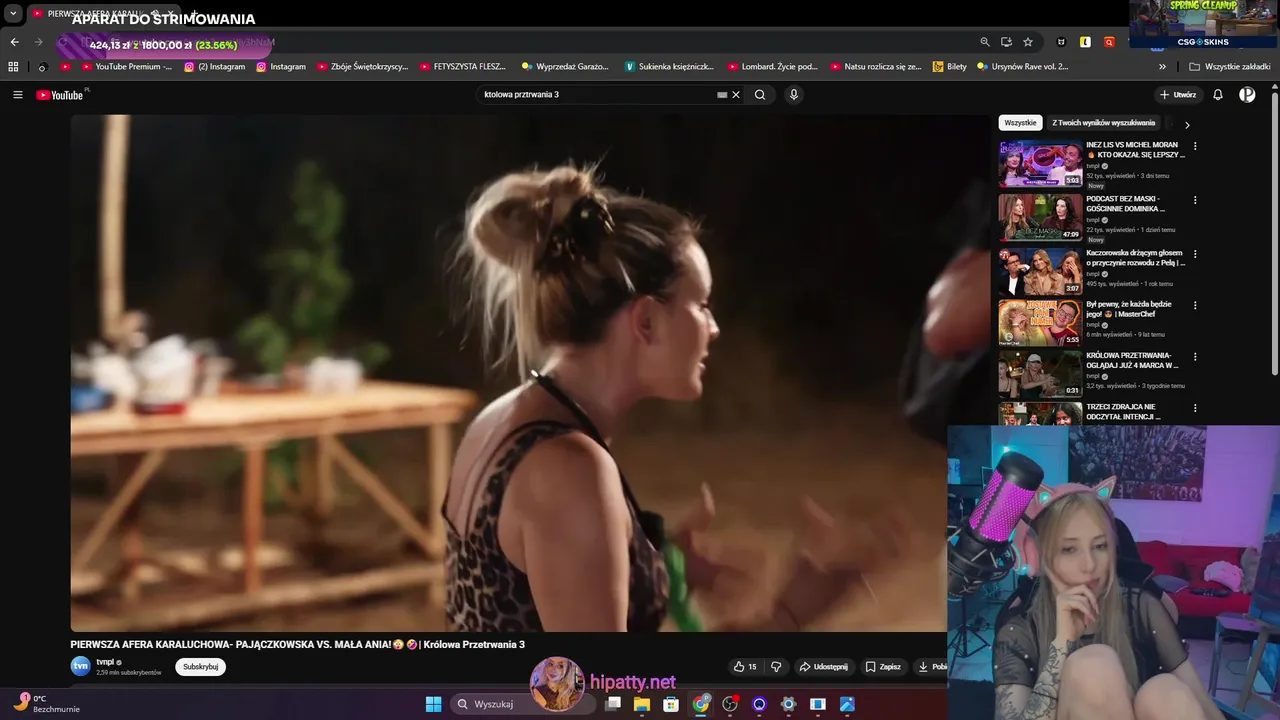The image size is (1280, 720).
Task: Click the zoom magnifier icon in address bar
Action: pyautogui.click(x=985, y=42)
